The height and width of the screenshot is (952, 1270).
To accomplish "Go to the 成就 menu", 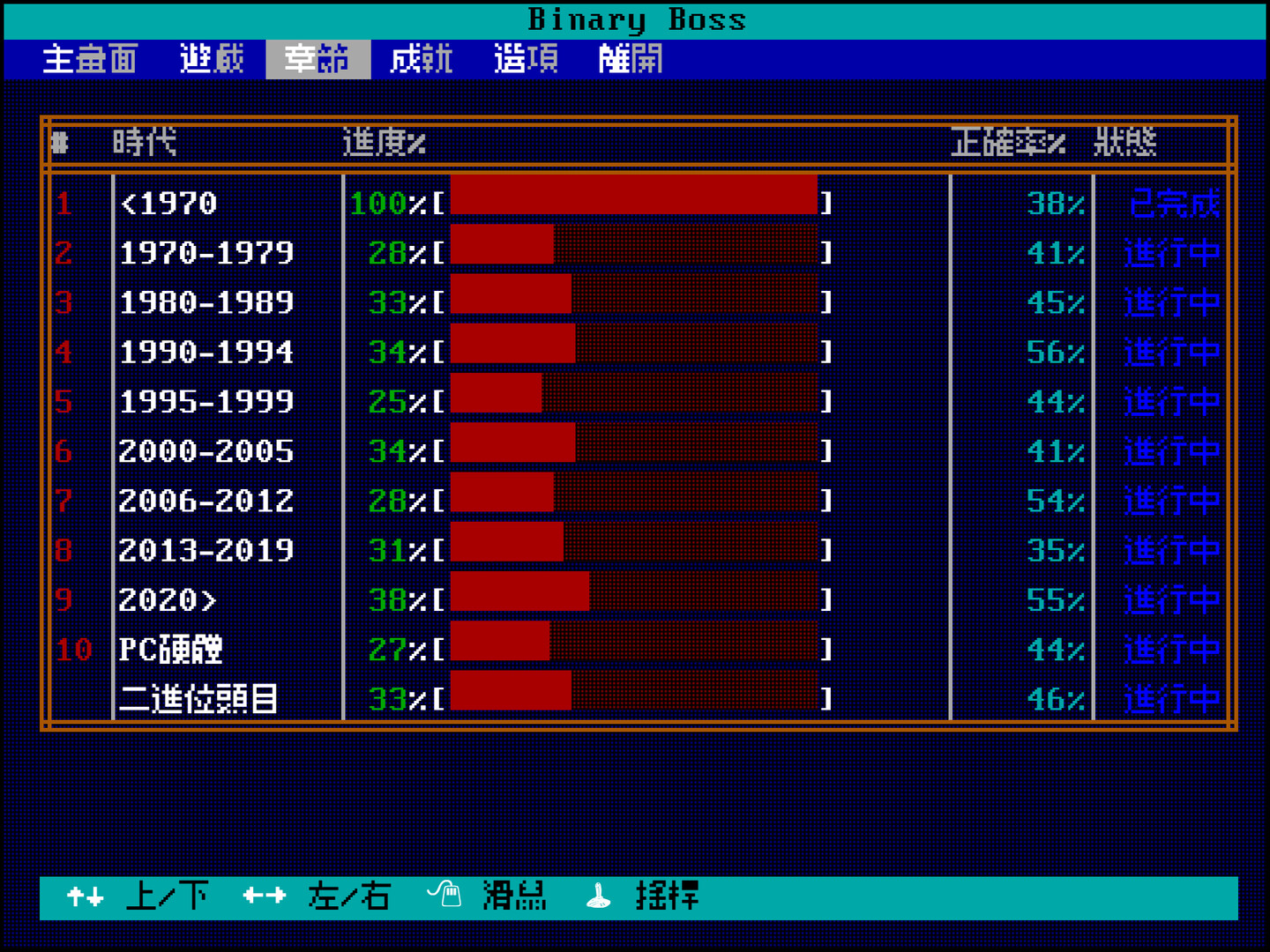I will tap(422, 60).
